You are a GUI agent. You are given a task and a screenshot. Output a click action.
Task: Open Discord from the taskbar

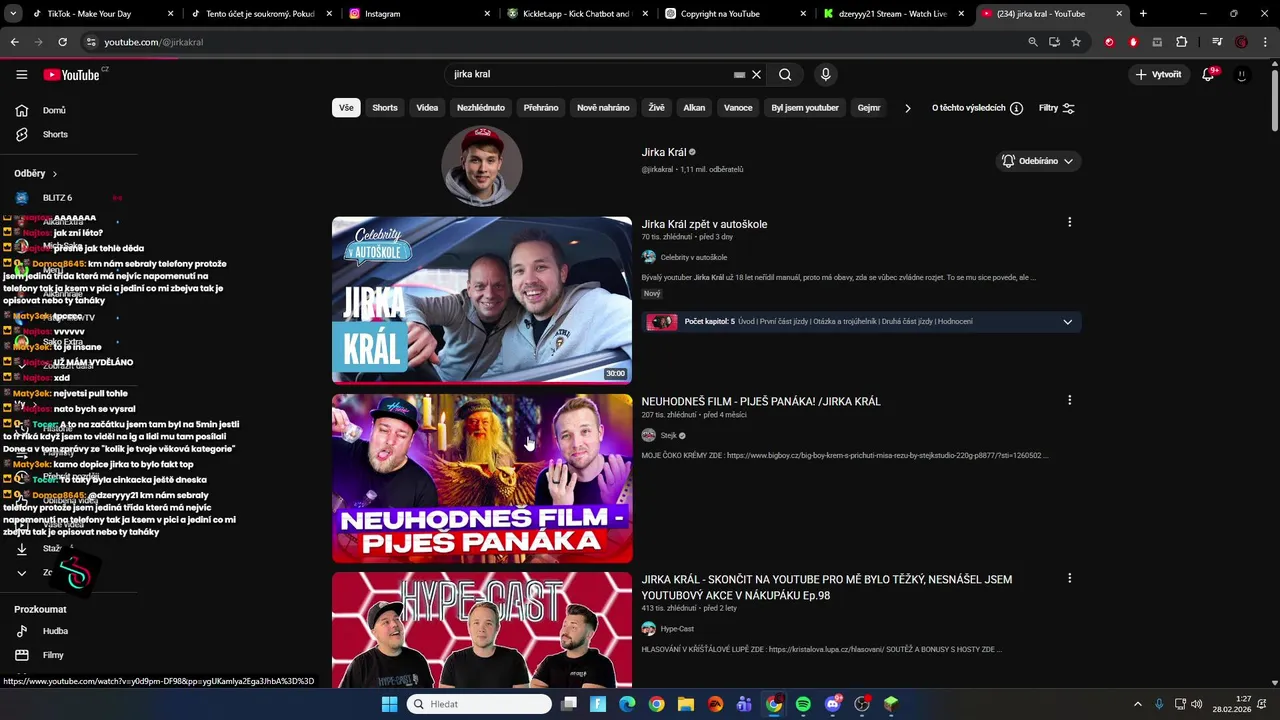(x=833, y=704)
